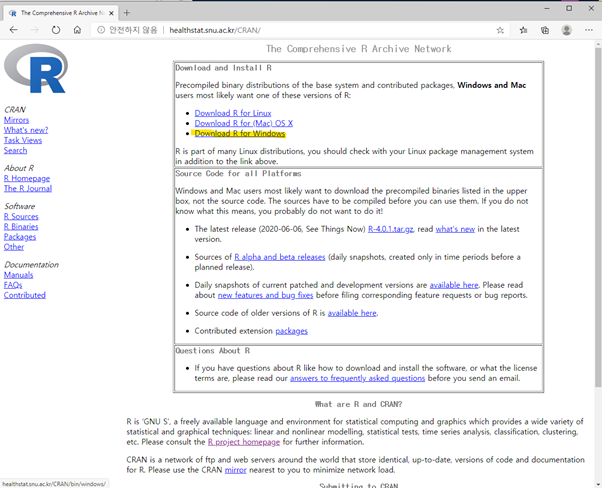Minimize the browser window
This screenshot has height=488, width=606.
click(547, 8)
